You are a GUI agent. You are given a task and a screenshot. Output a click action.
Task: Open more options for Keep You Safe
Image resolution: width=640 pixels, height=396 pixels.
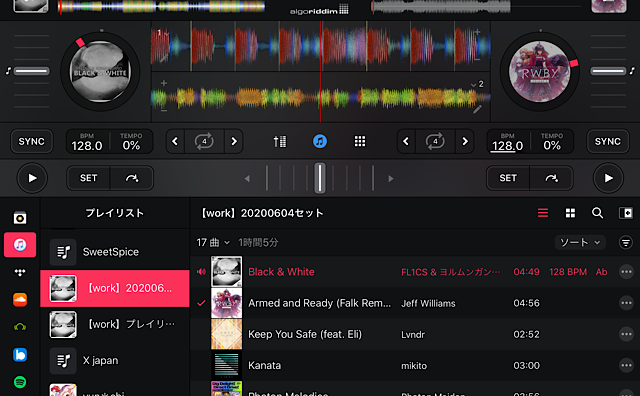626,334
